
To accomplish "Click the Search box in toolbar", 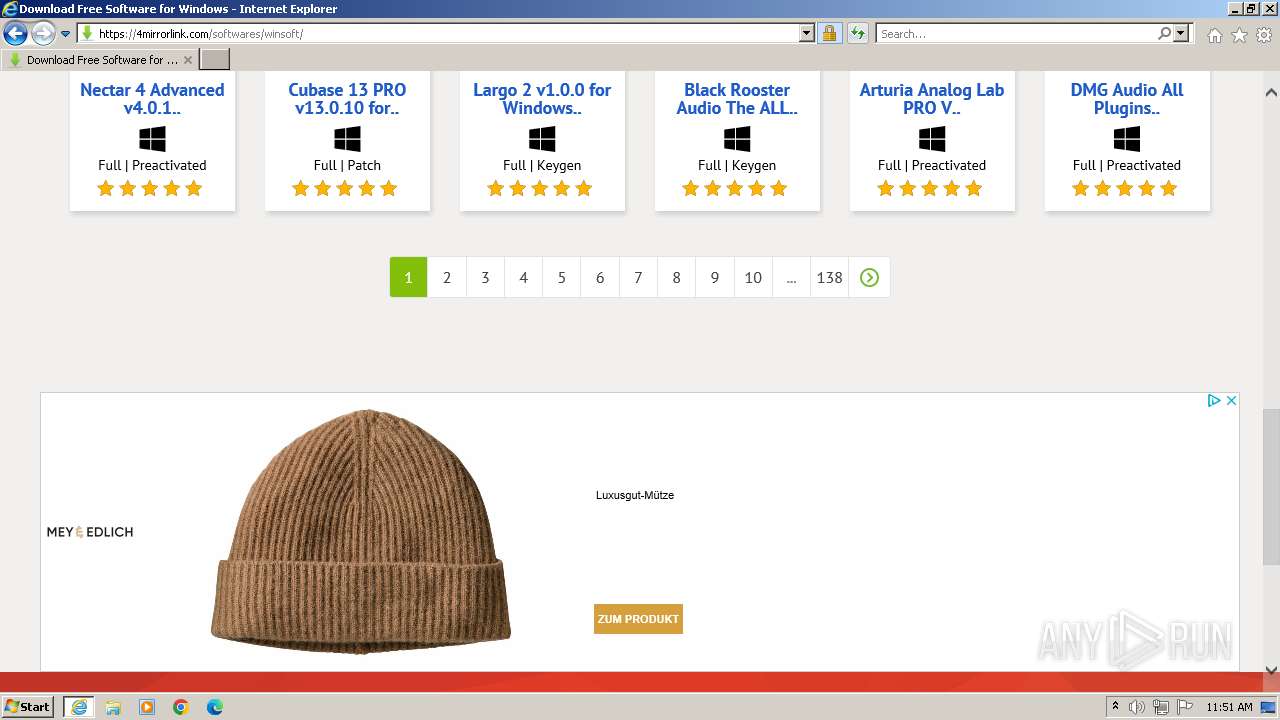I will (1016, 34).
